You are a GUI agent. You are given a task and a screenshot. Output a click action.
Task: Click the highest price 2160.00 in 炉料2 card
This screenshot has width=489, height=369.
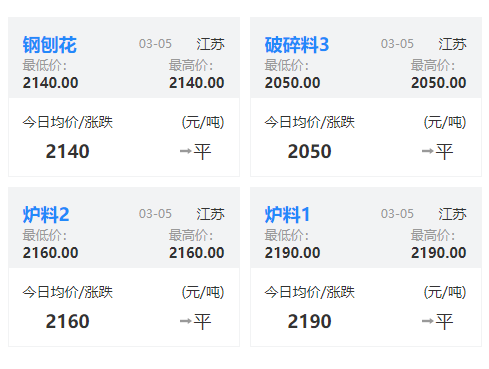click(197, 253)
